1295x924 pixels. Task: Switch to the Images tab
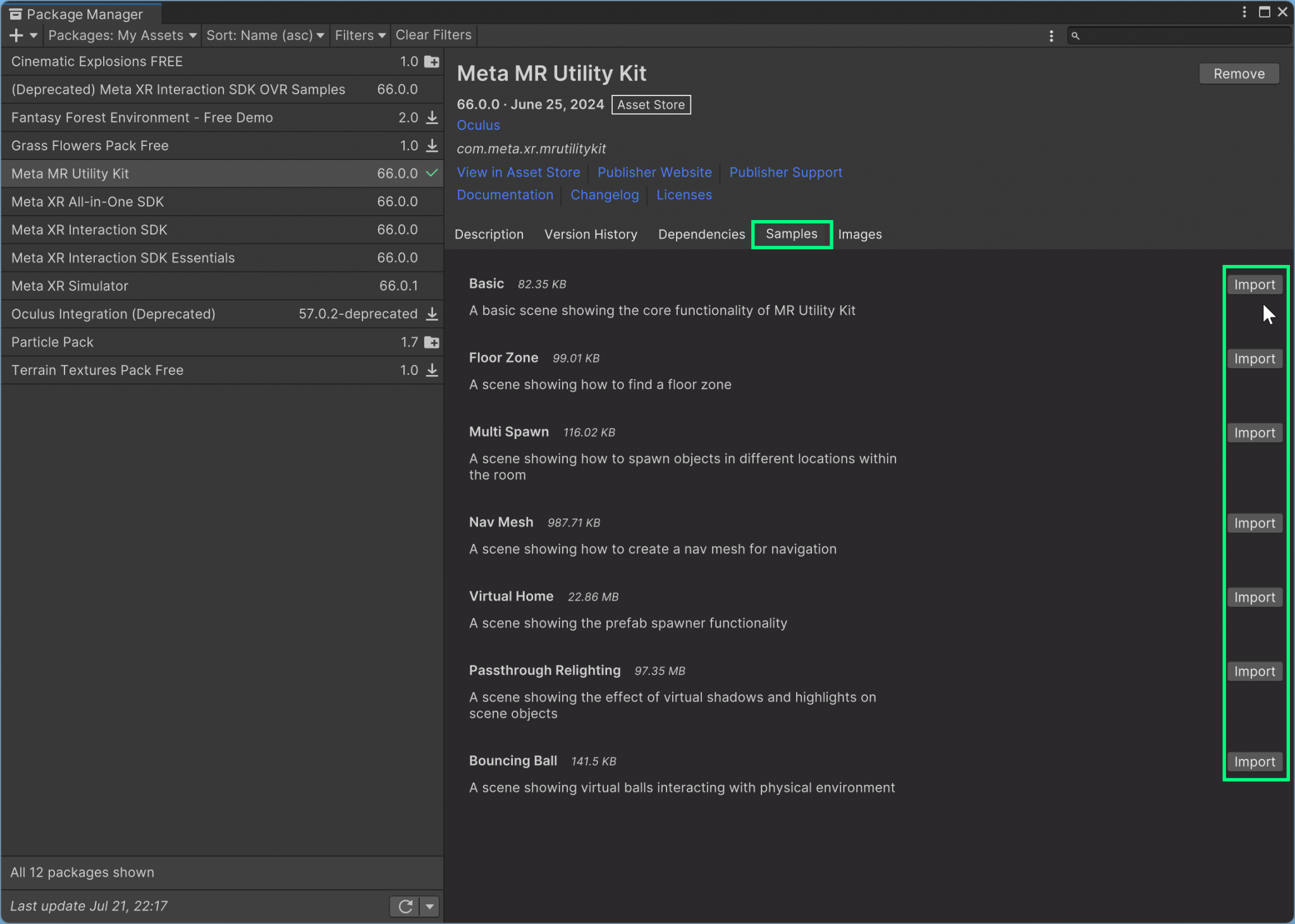(x=860, y=234)
